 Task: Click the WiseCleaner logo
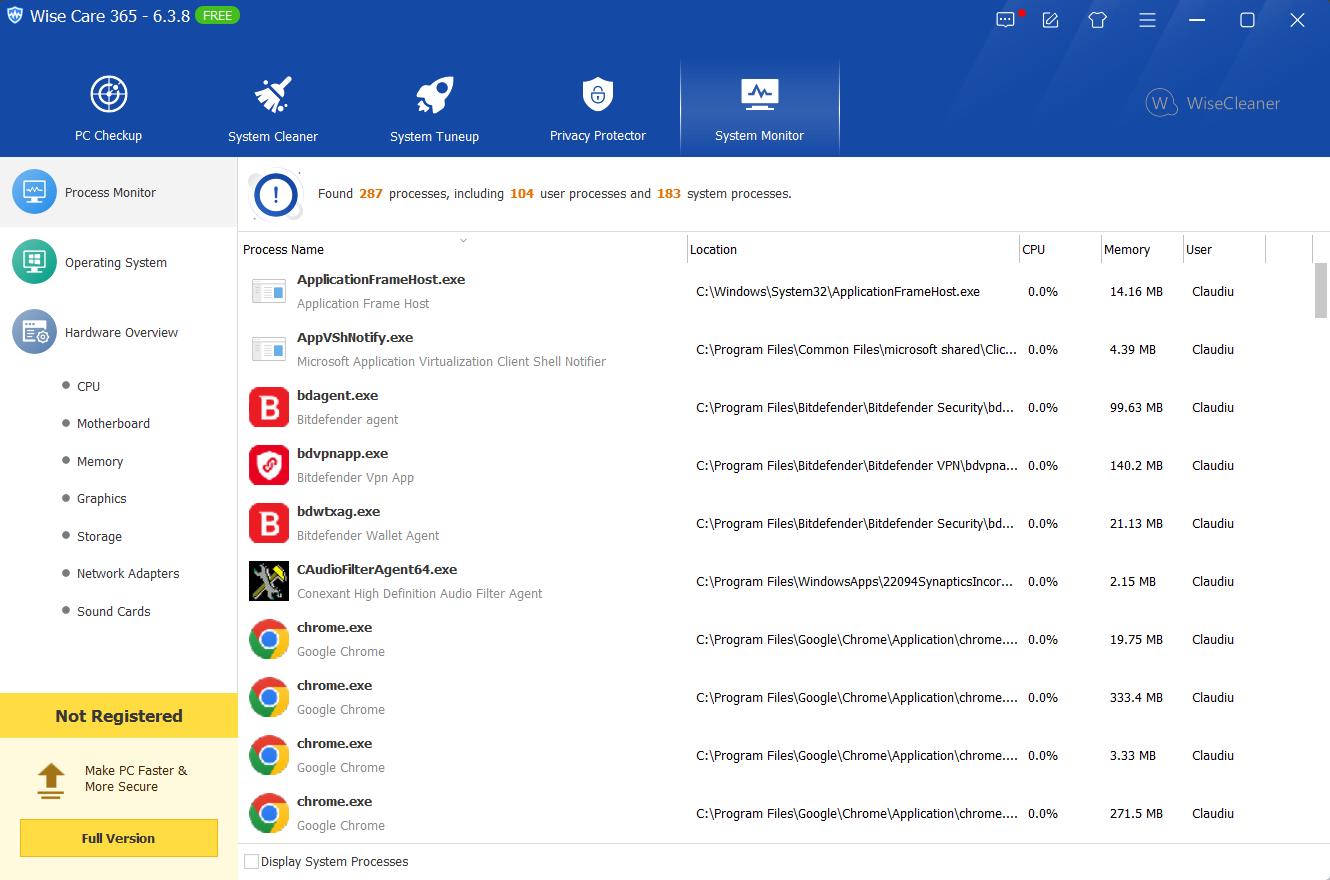[1212, 103]
